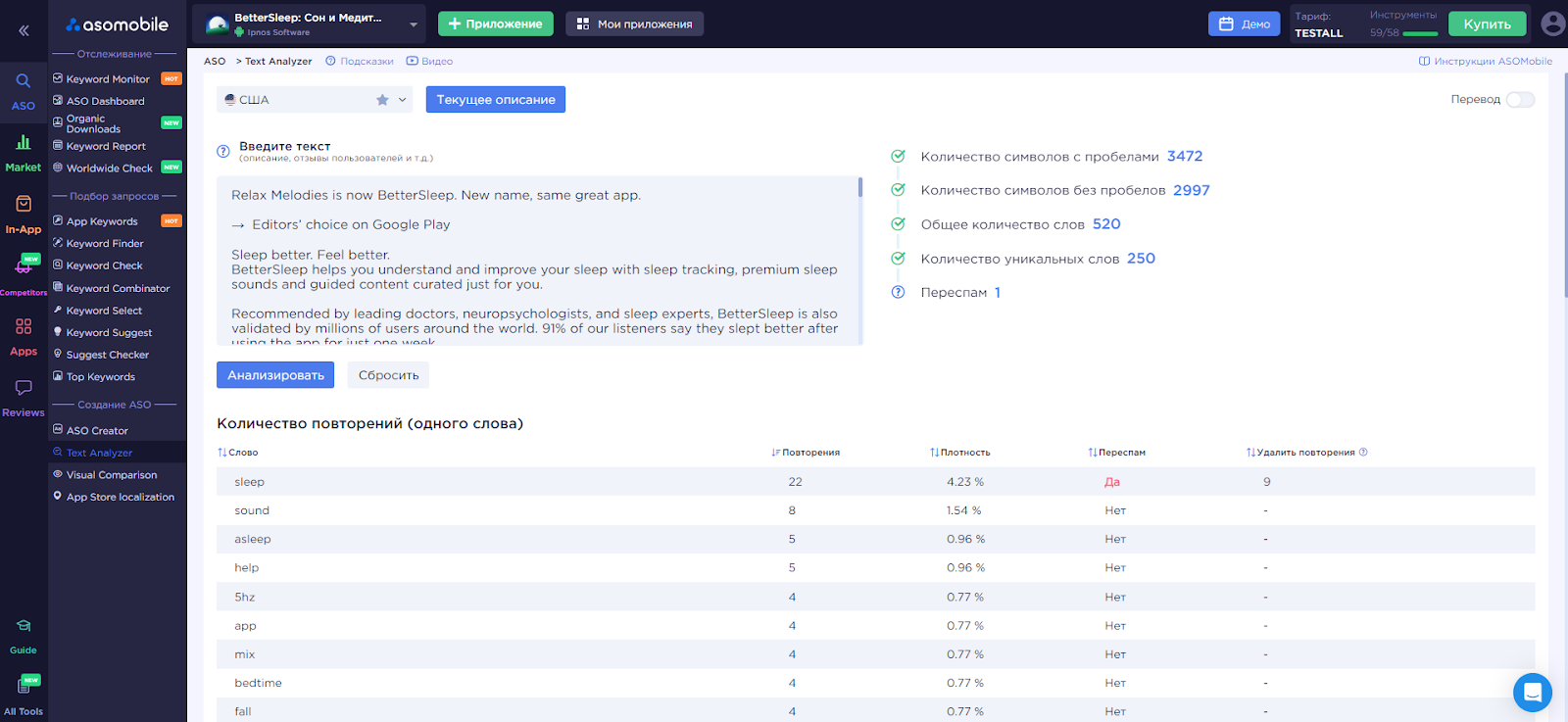
Task: Open the Подсказки link
Action: tap(360, 62)
